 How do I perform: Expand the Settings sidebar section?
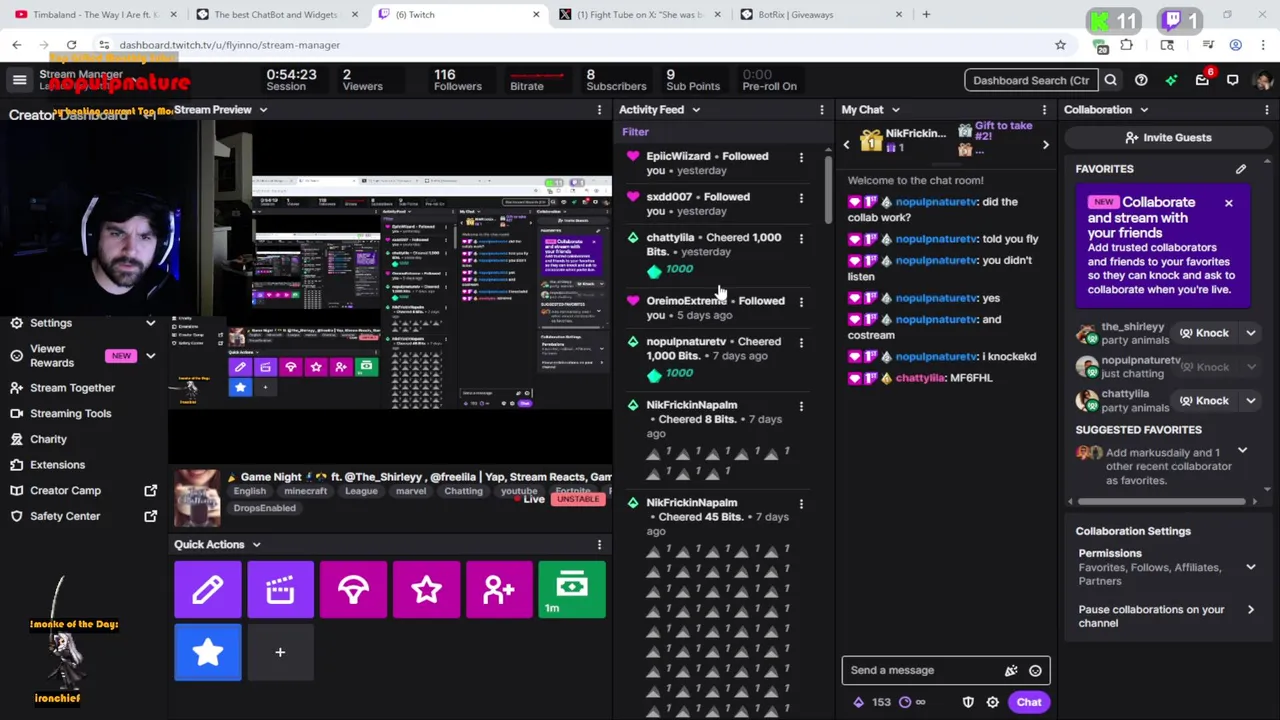[x=150, y=323]
